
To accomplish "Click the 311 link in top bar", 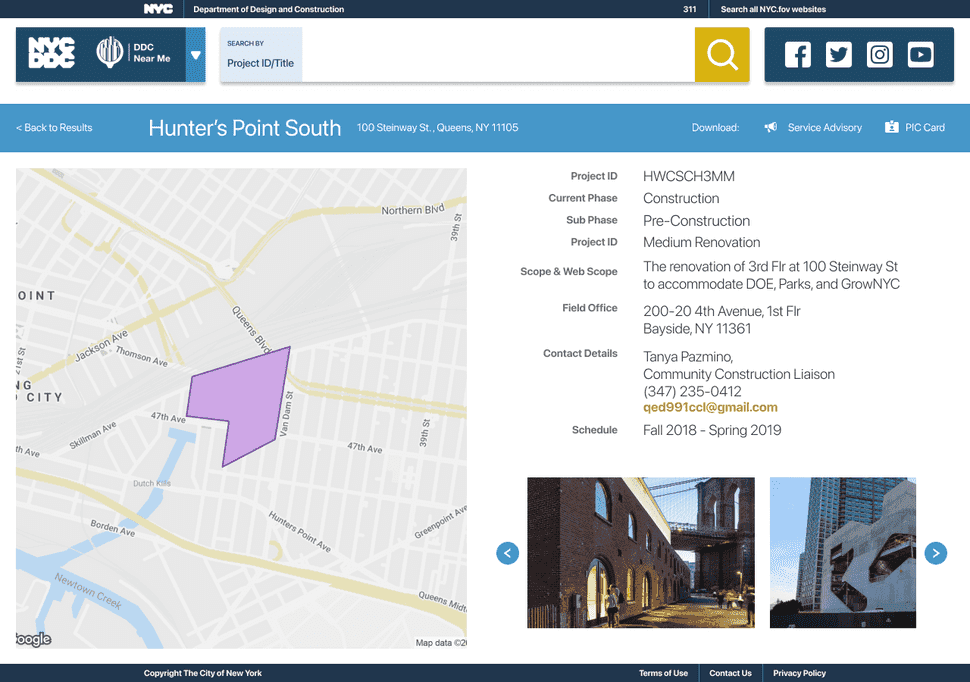I will (x=690, y=9).
